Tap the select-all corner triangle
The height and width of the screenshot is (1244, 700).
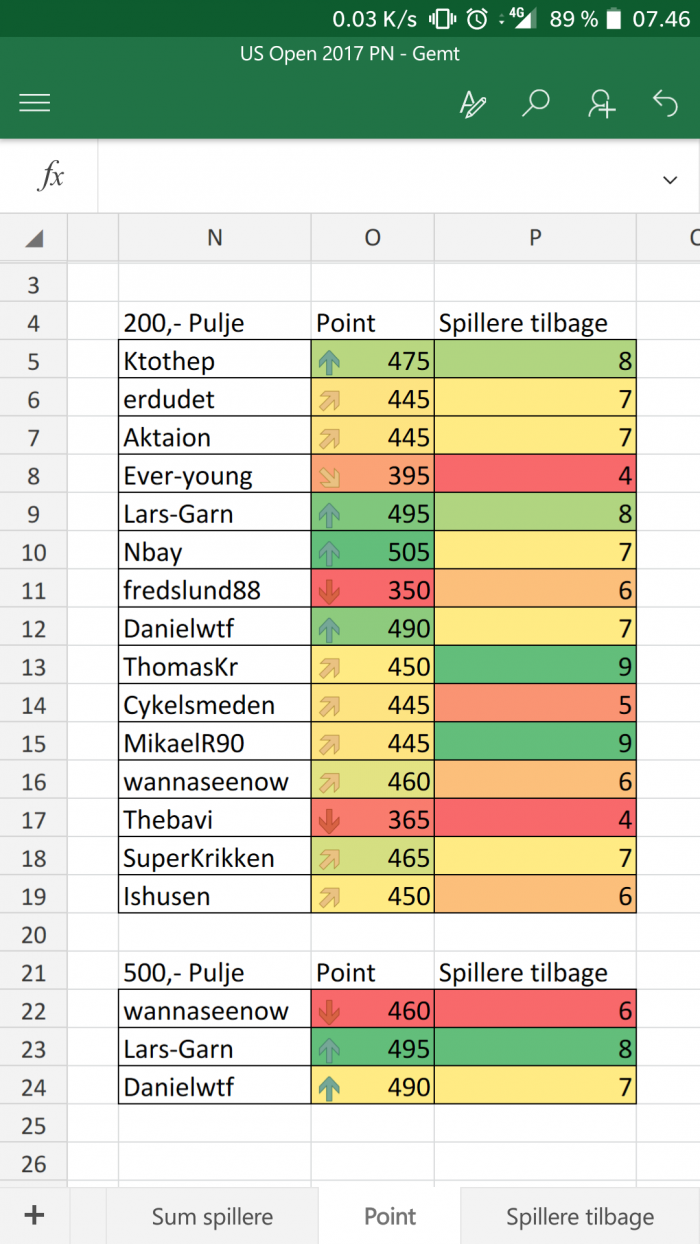coord(34,237)
